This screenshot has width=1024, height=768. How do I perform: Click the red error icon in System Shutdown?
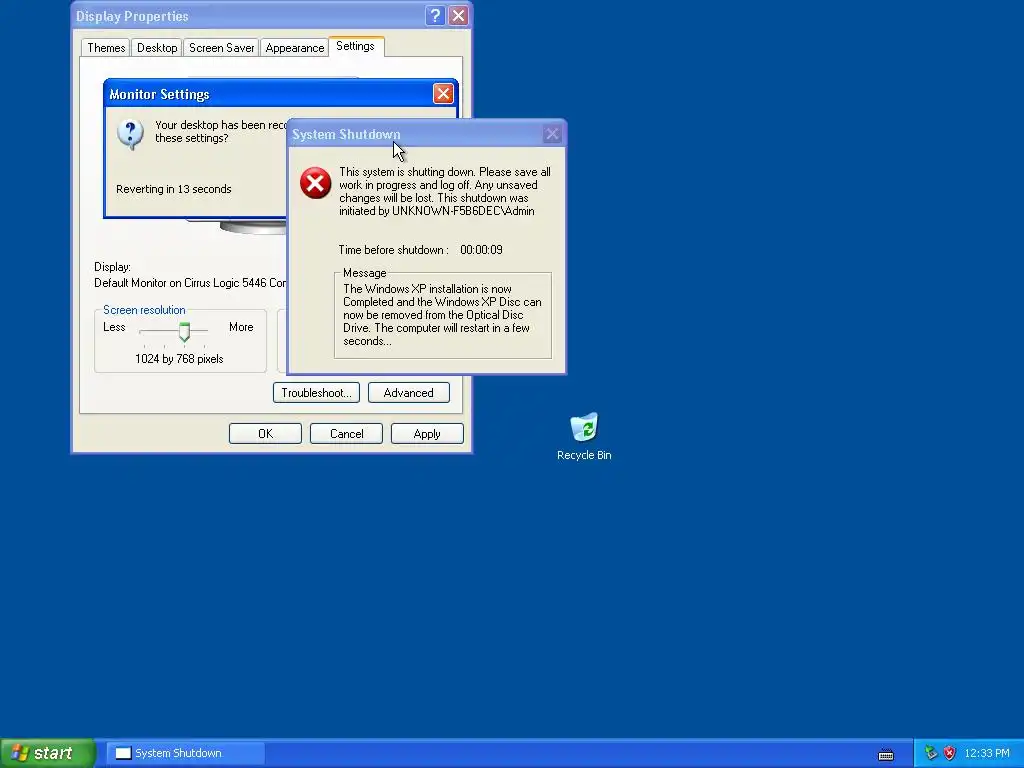[x=315, y=184]
